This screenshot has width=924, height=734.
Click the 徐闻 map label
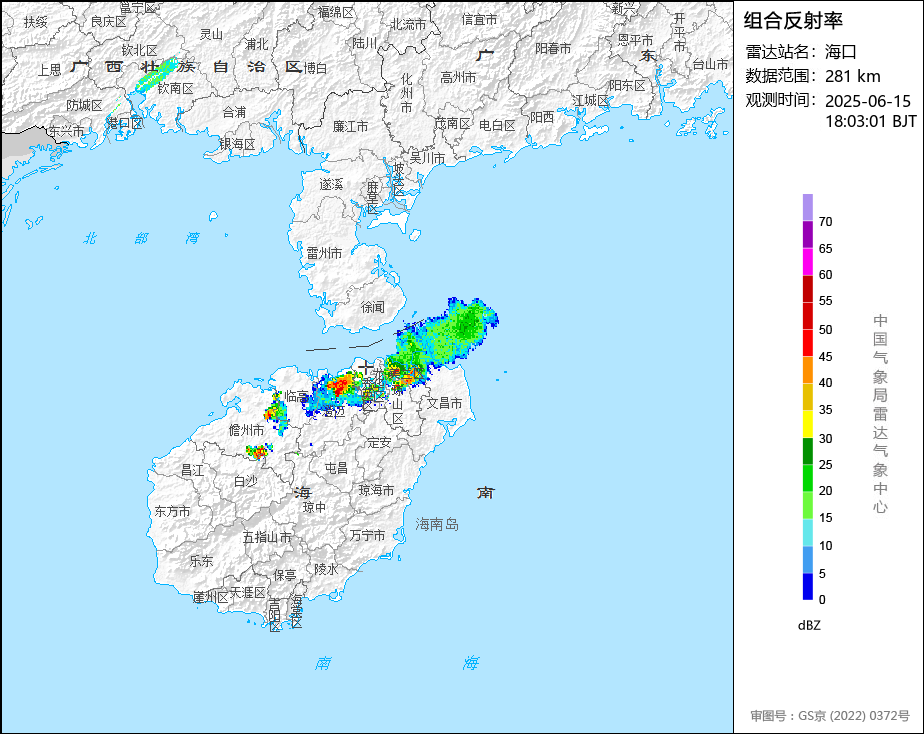coord(372,307)
